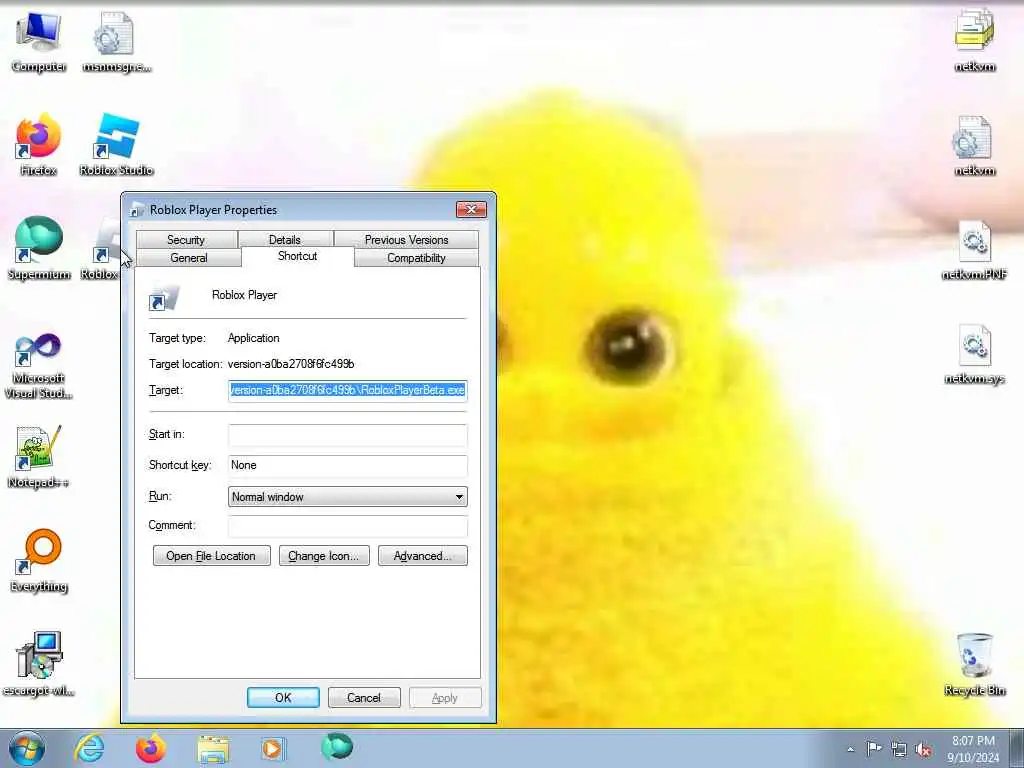Screen dimensions: 1024x768
Task: Click the taskbar clock showing 8:07 PM
Action: click(973, 748)
